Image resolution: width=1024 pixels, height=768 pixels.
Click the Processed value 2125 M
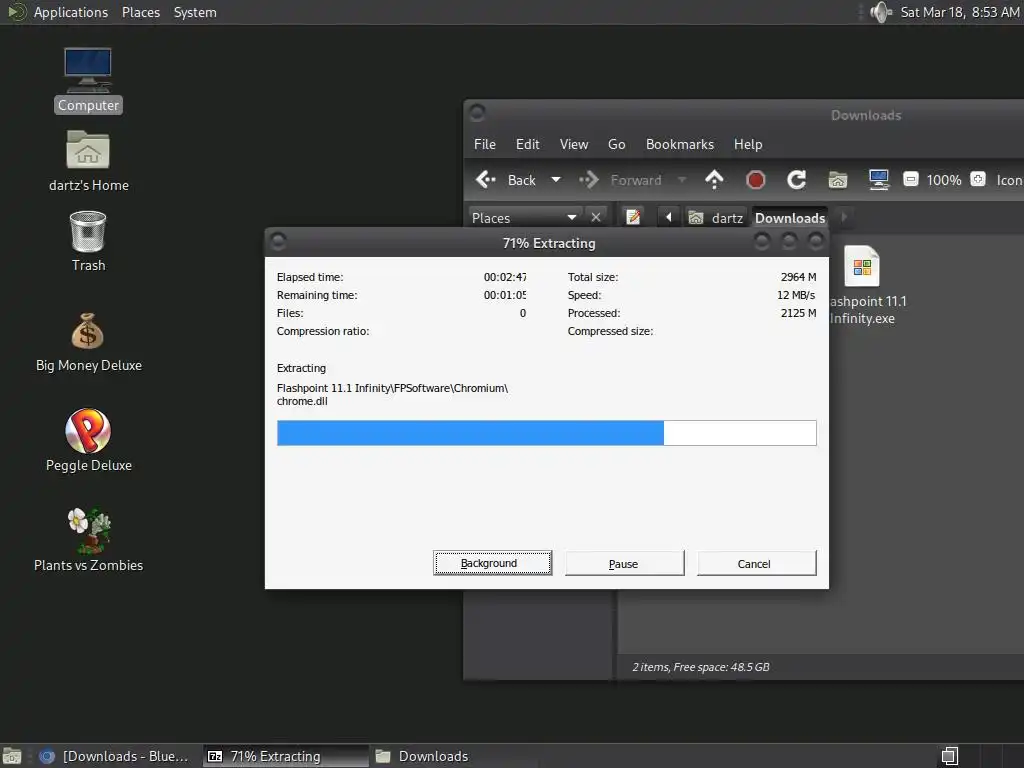tap(798, 313)
